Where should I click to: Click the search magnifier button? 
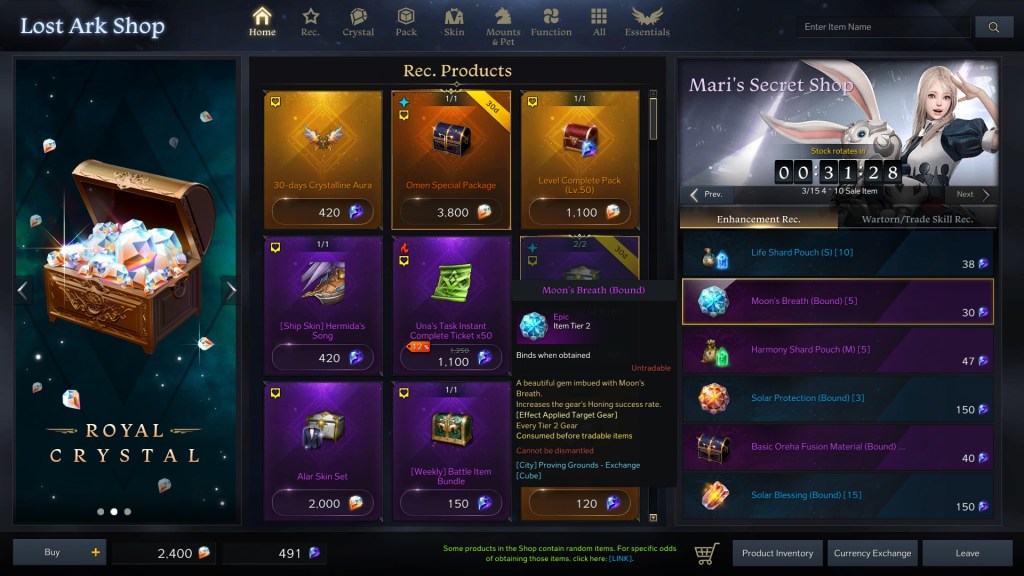coord(994,27)
